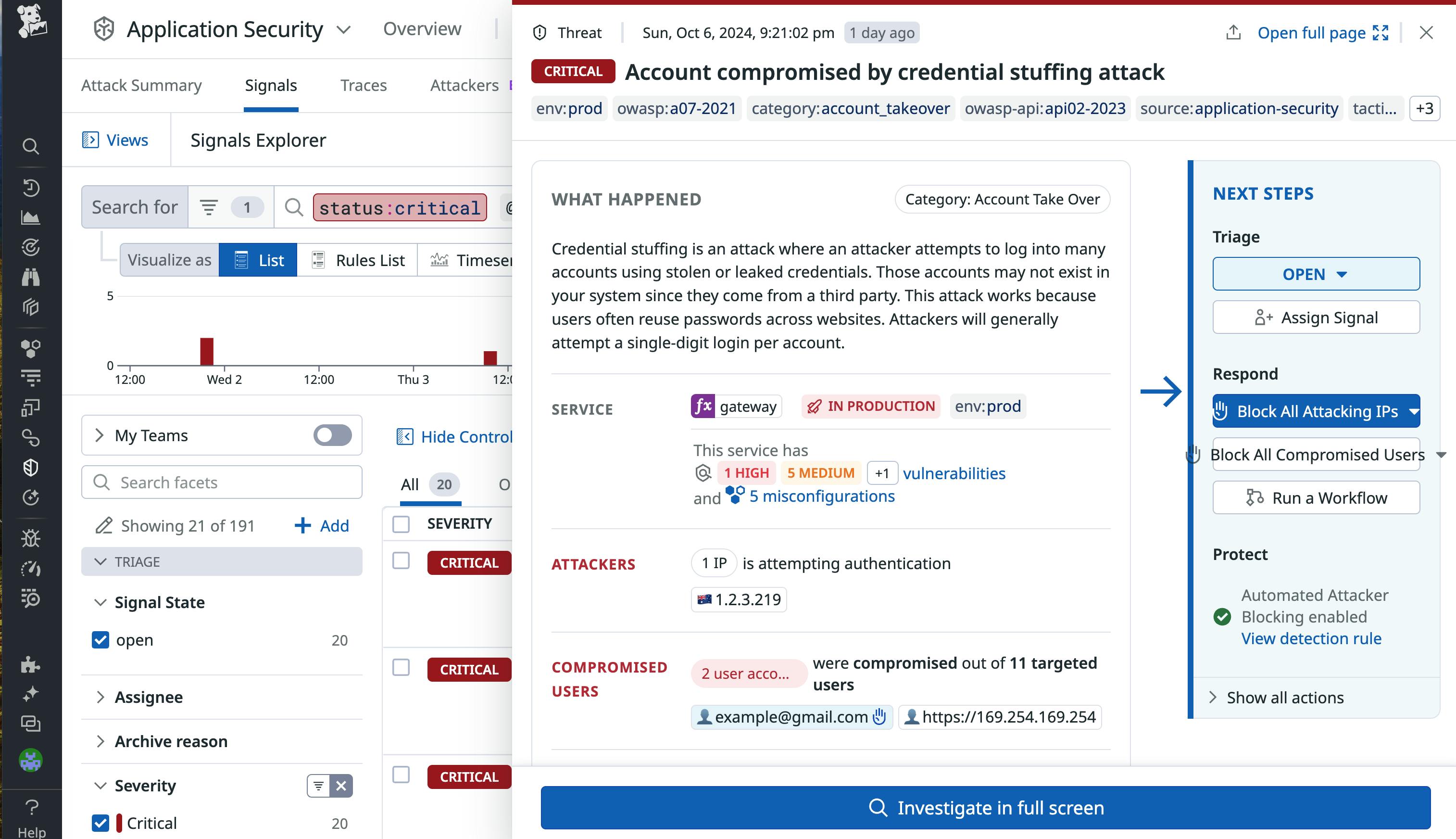Click the Application Security shield icon in header
The image size is (1456, 839).
coord(104,28)
